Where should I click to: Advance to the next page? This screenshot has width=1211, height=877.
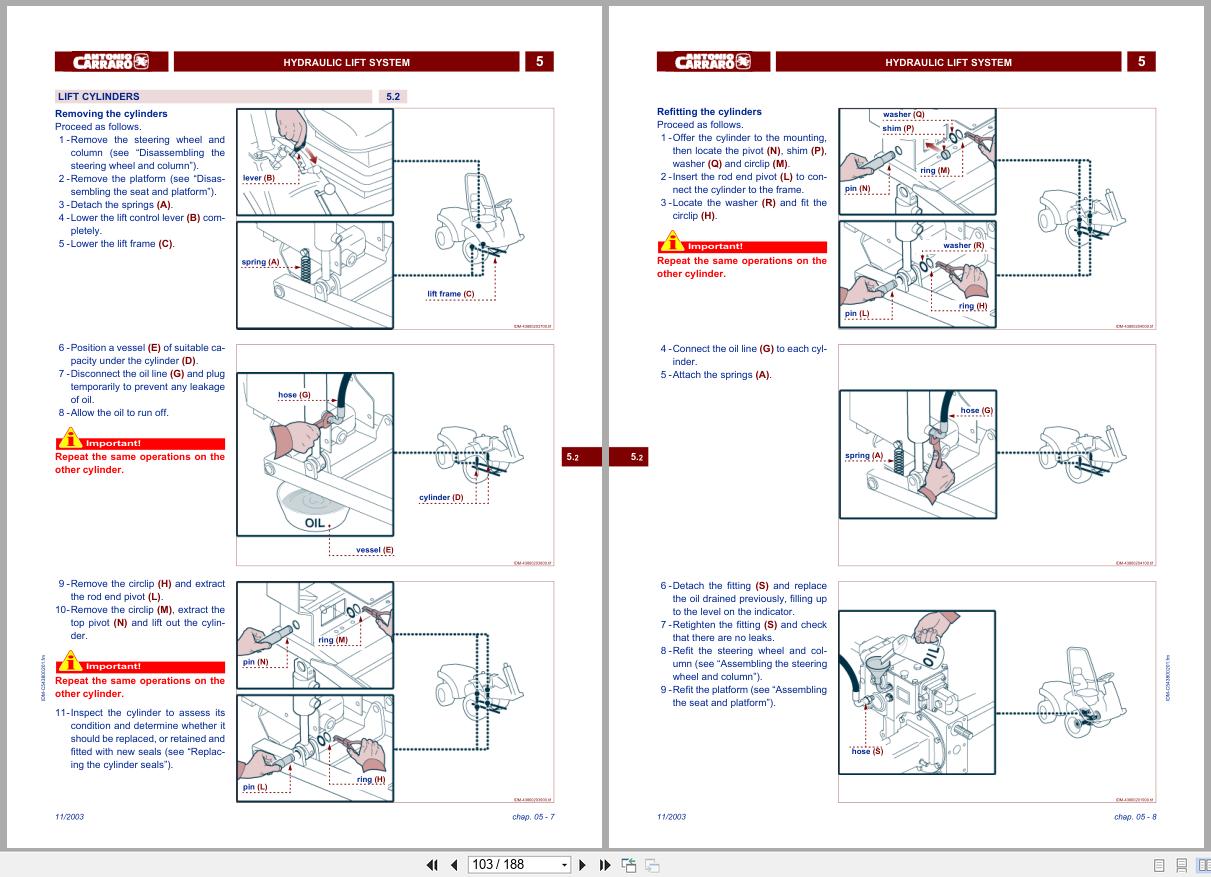[582, 864]
